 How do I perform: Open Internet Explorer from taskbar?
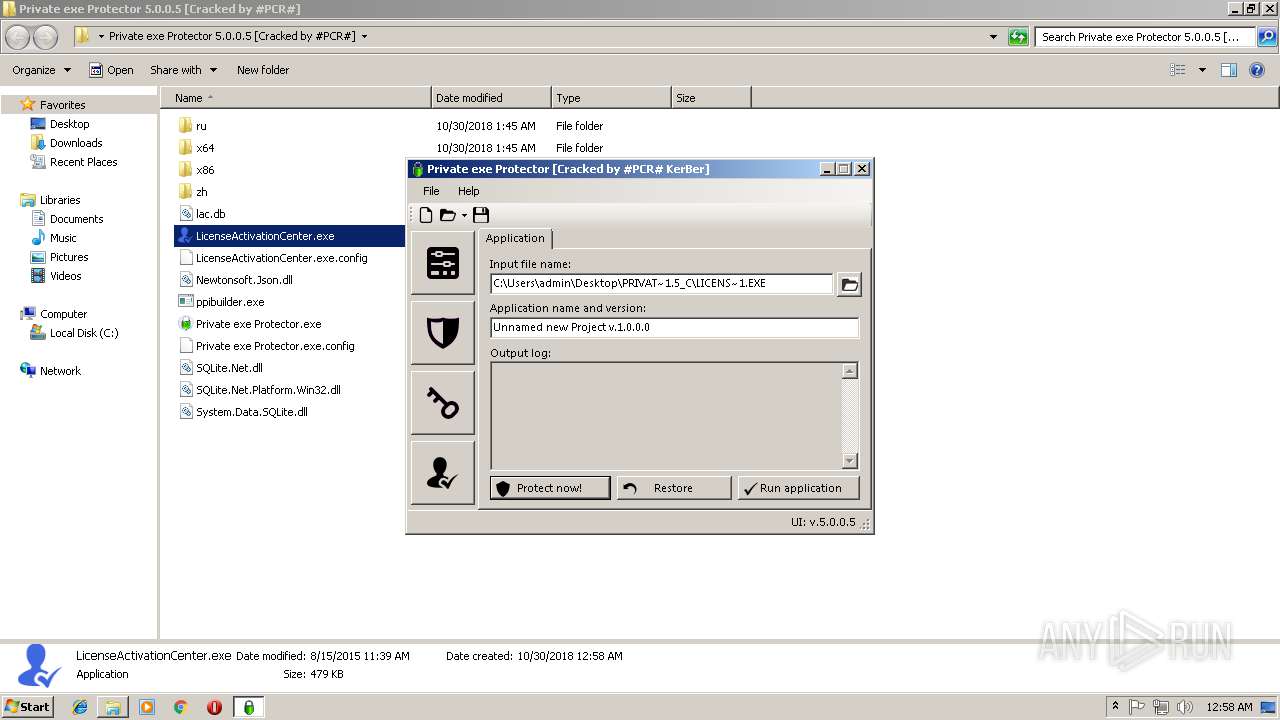coord(80,707)
